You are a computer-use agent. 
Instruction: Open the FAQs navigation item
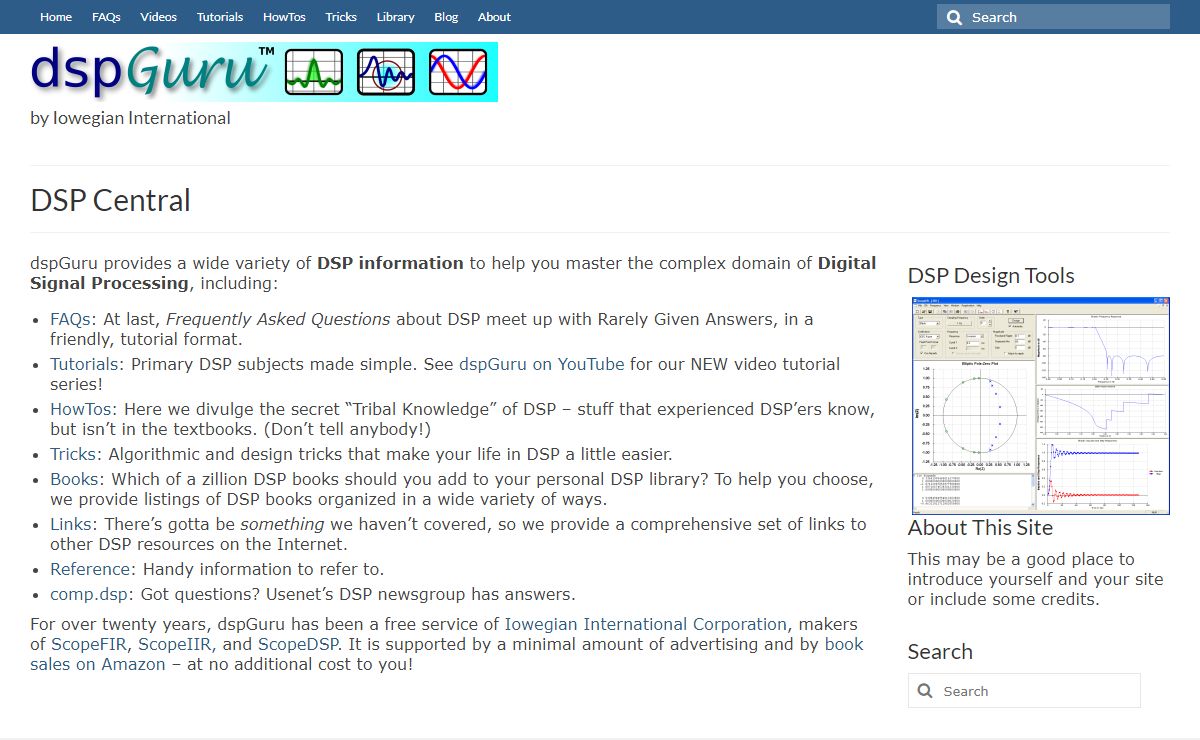point(106,17)
